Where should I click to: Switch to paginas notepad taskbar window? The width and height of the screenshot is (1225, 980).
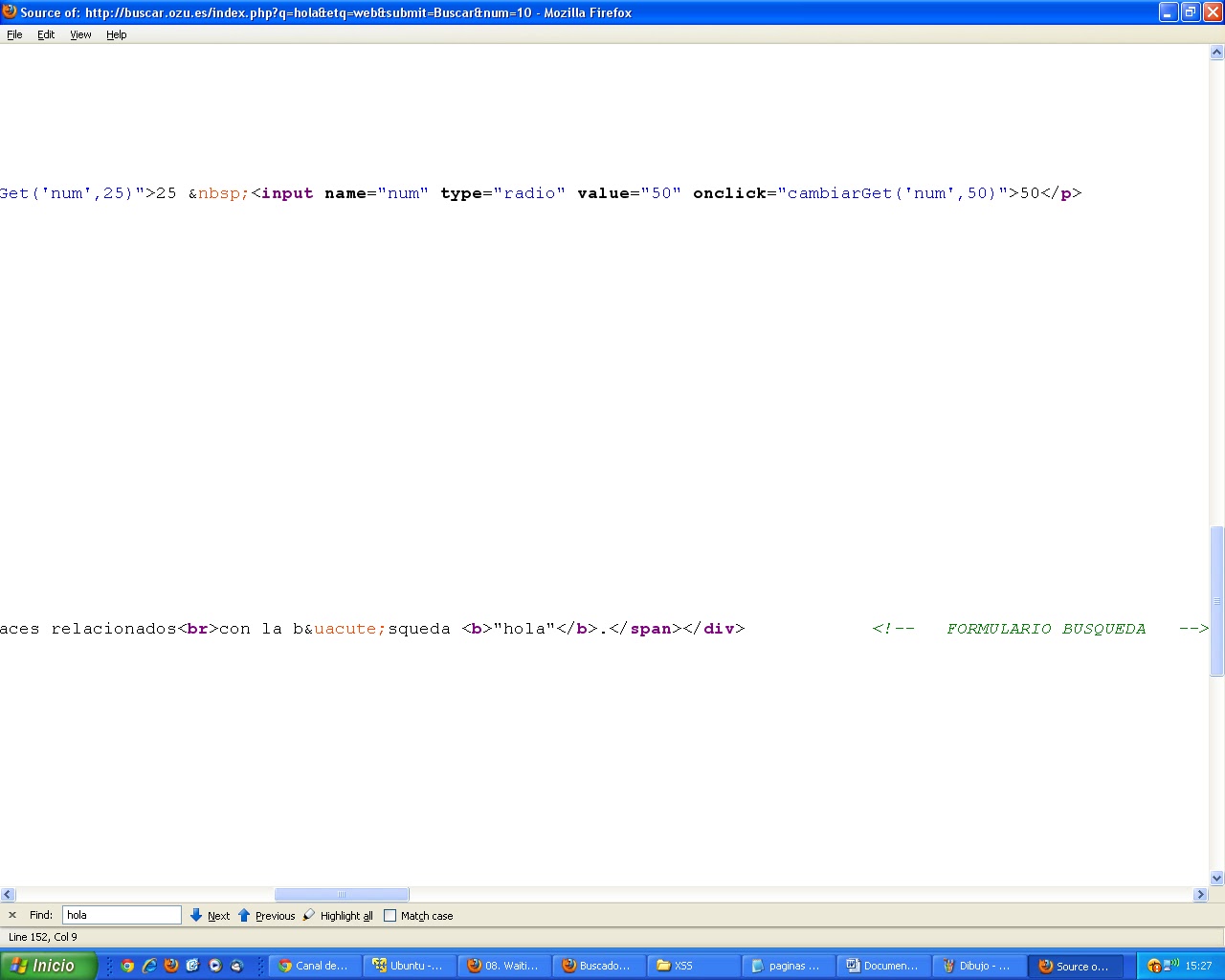789,966
